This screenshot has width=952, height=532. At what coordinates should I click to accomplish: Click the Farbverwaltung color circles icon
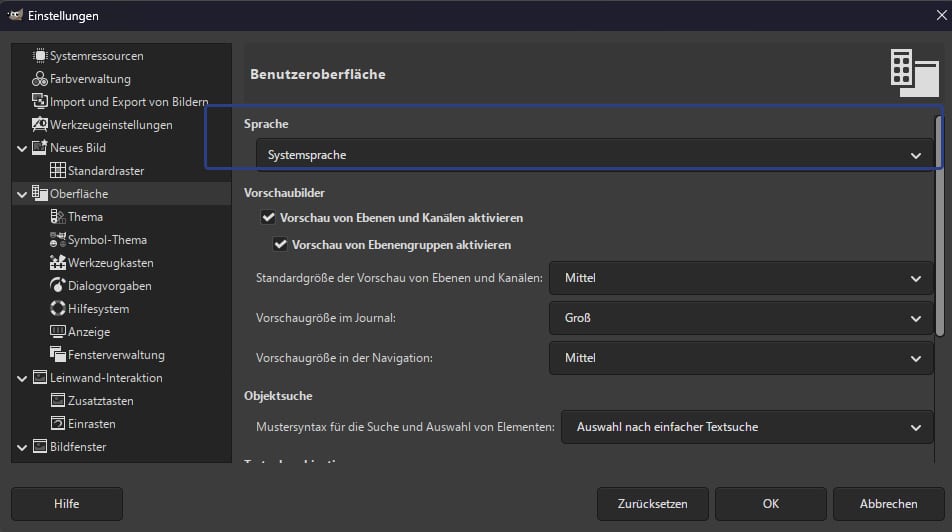click(39, 79)
